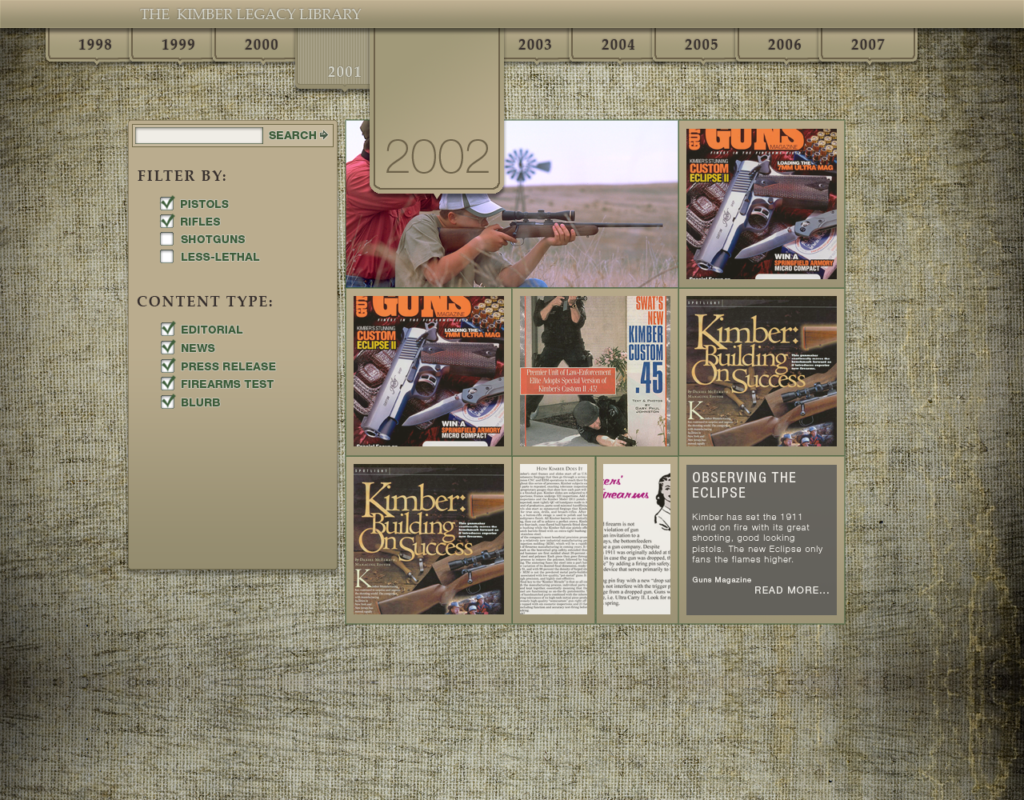Open the boy aiming rifle photo
This screenshot has height=800, width=1024.
coord(512,242)
